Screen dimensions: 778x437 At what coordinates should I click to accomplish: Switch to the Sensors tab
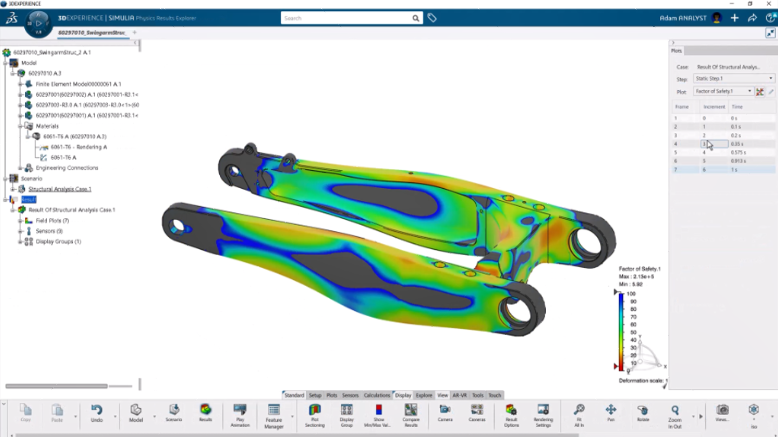(x=350, y=395)
